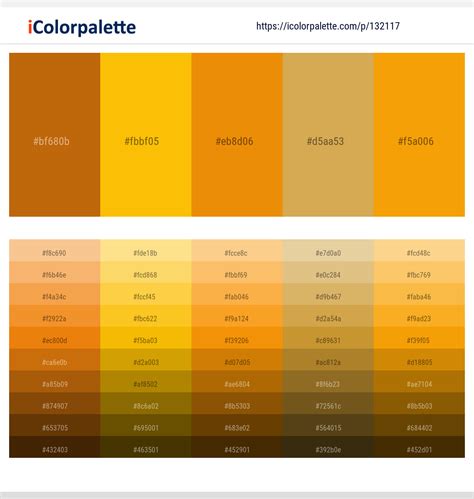This screenshot has width=474, height=499.
Task: Pick the #ec800d orange shade
Action: tap(55, 338)
